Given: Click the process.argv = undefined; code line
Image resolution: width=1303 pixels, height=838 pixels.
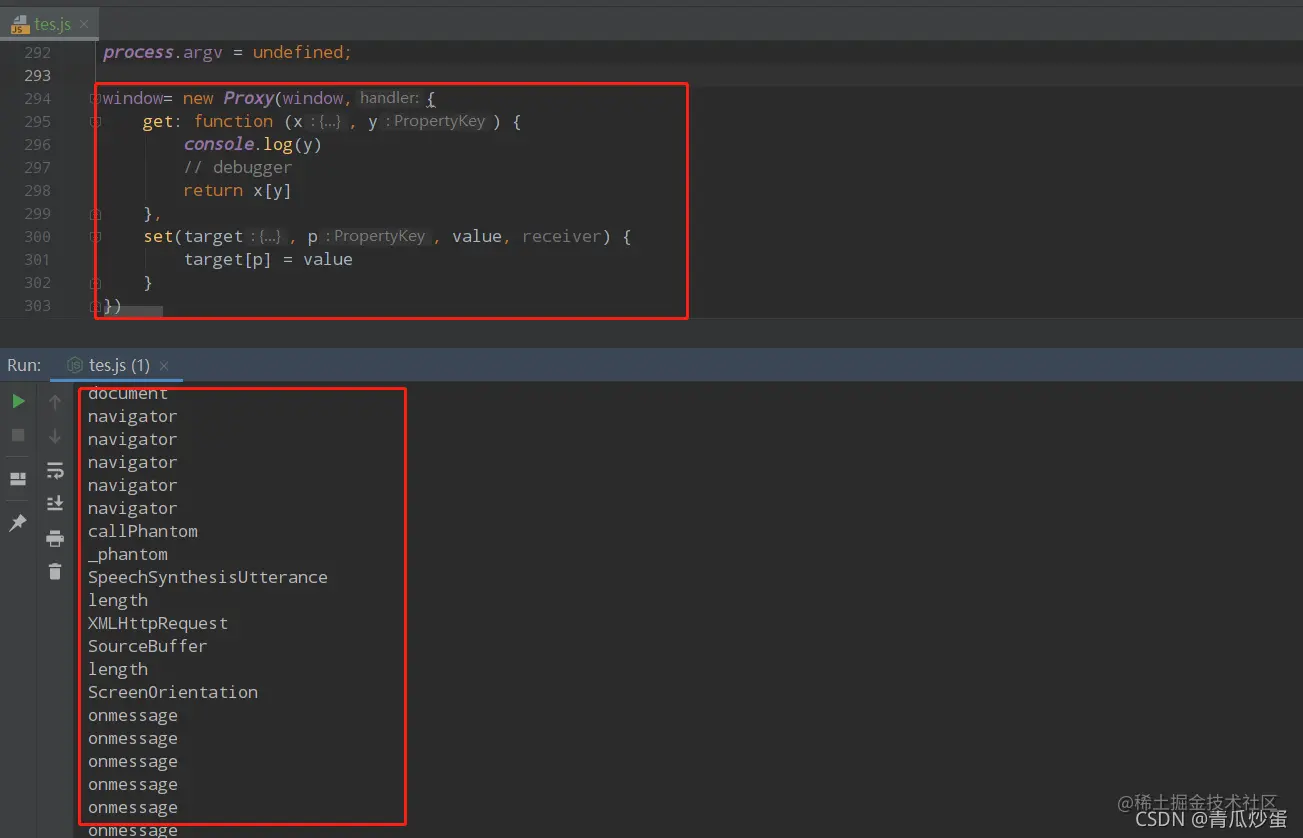Looking at the screenshot, I should [228, 52].
